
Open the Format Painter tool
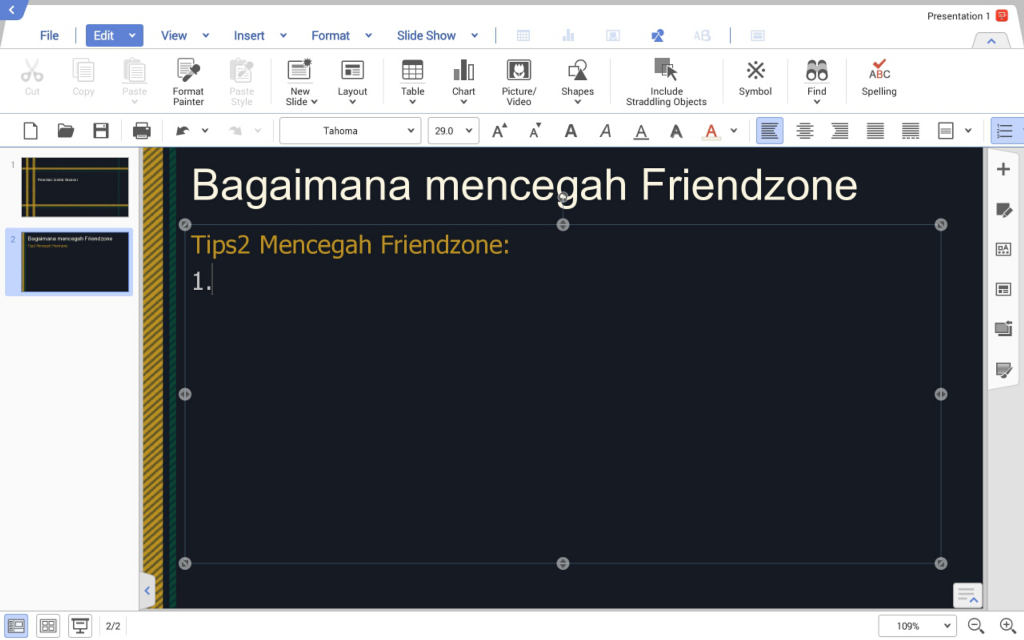tap(188, 80)
